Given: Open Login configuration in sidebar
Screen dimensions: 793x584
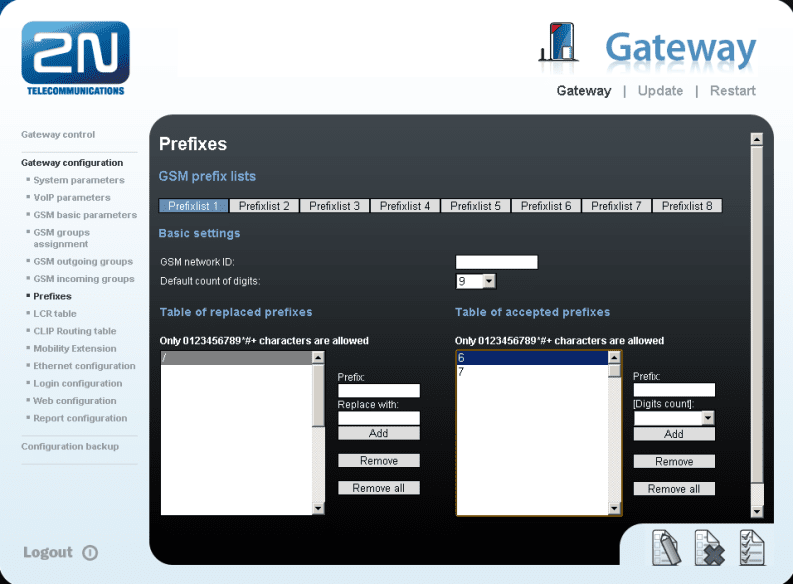Looking at the screenshot, I should pyautogui.click(x=78, y=383).
